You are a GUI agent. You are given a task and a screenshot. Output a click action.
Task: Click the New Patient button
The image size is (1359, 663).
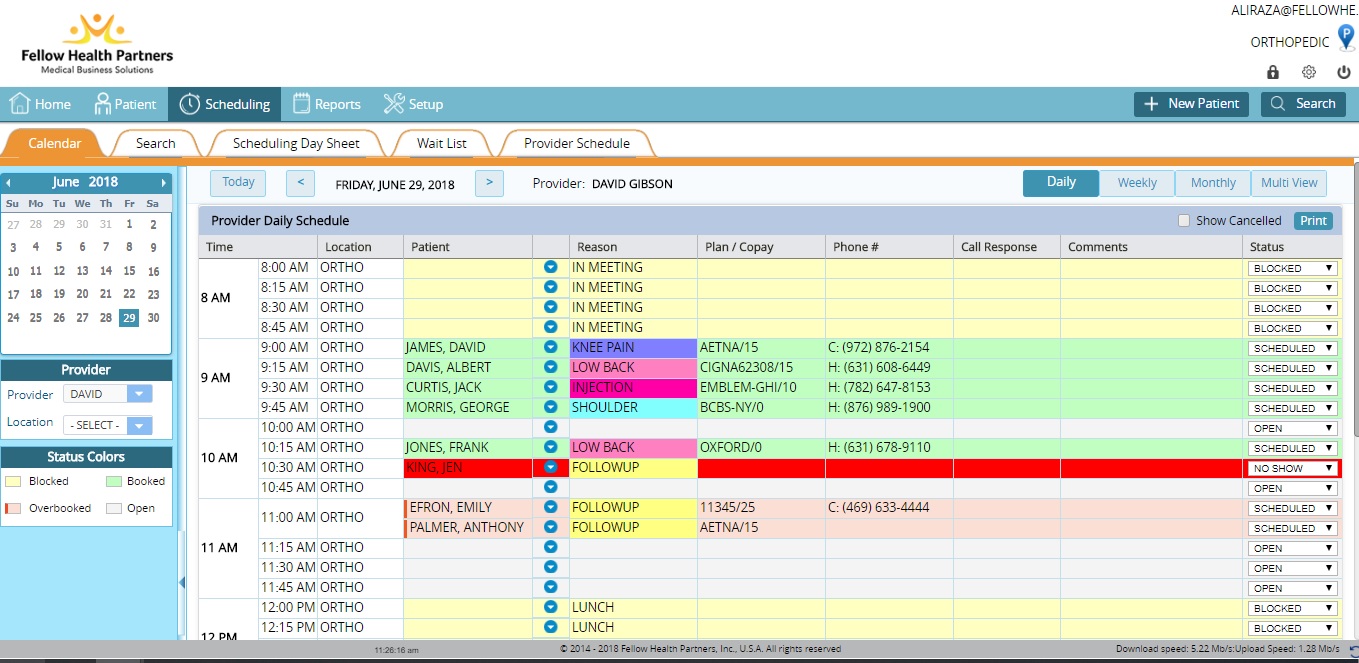1190,104
